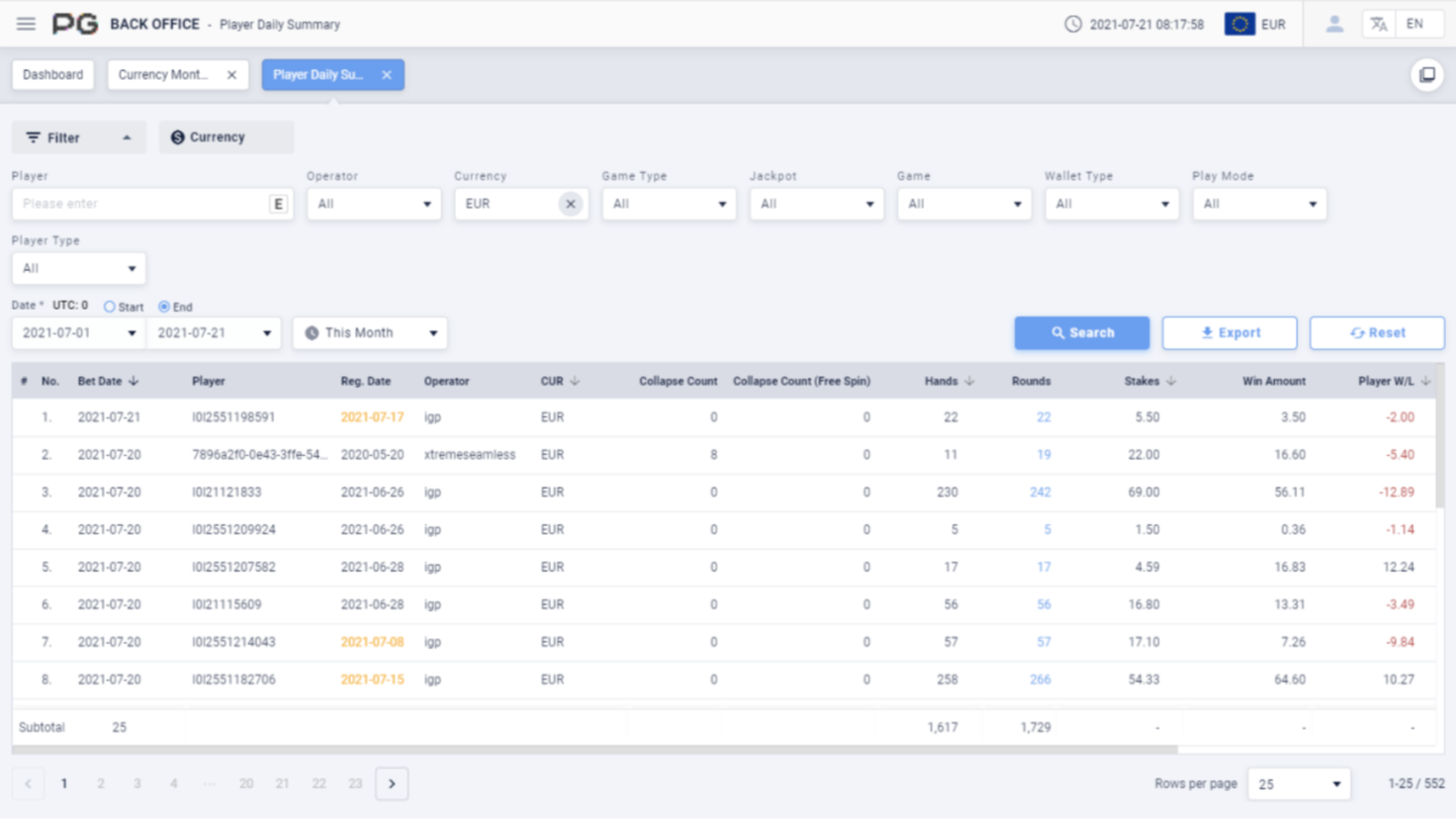The height and width of the screenshot is (819, 1456).
Task: Click the Search button
Action: tap(1081, 333)
